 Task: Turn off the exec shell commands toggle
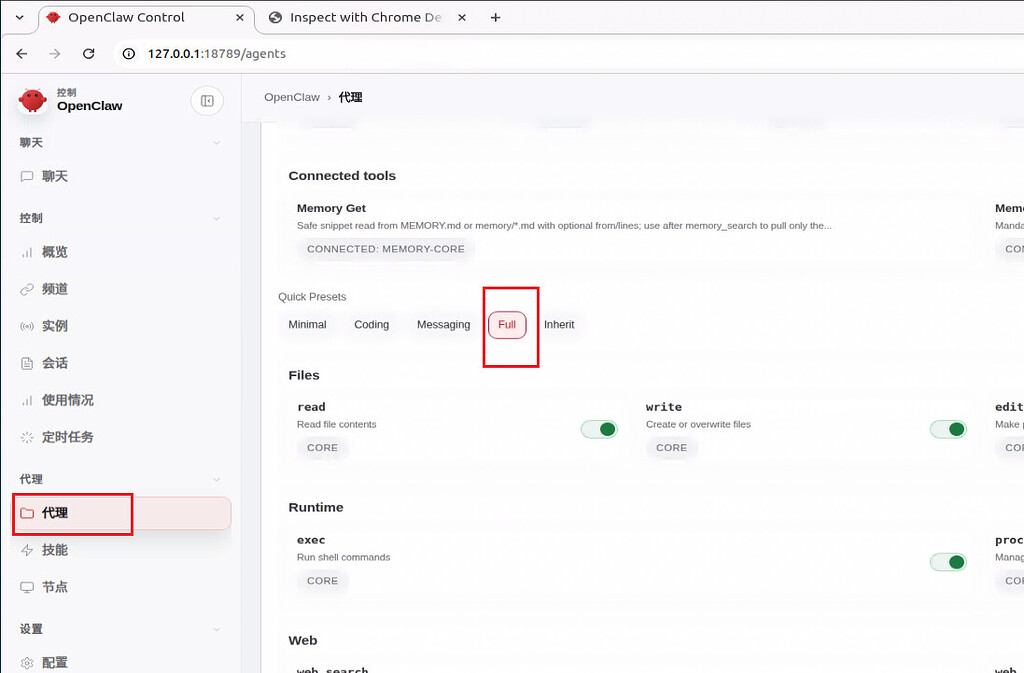[x=948, y=562]
